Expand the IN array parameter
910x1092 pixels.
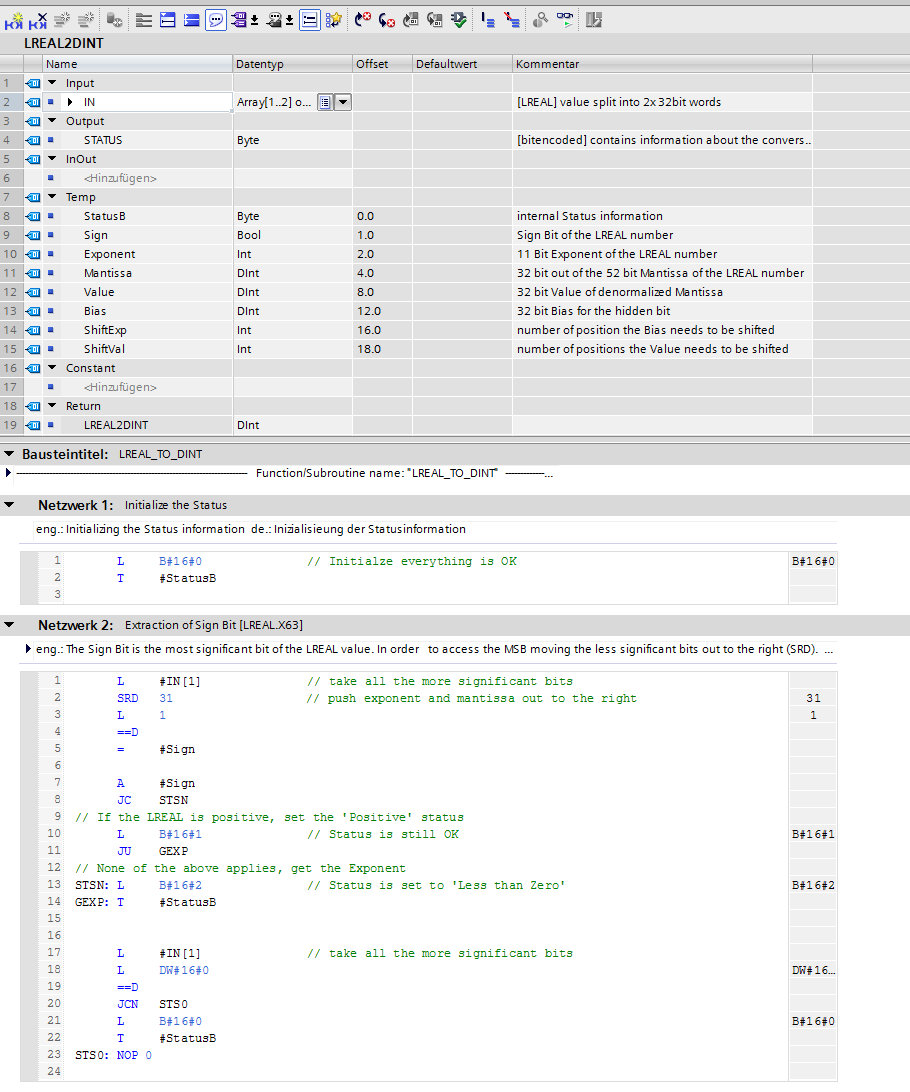point(70,102)
